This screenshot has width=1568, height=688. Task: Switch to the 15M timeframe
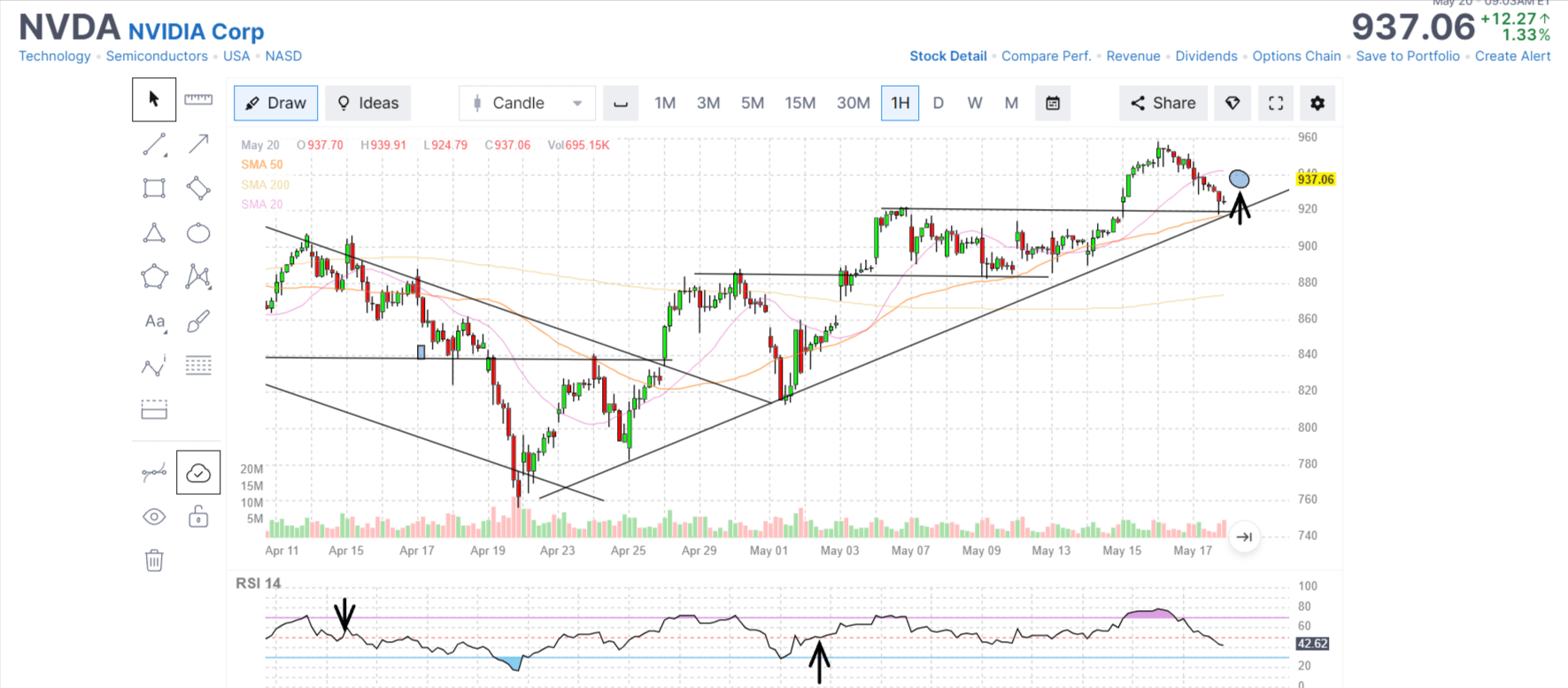799,104
